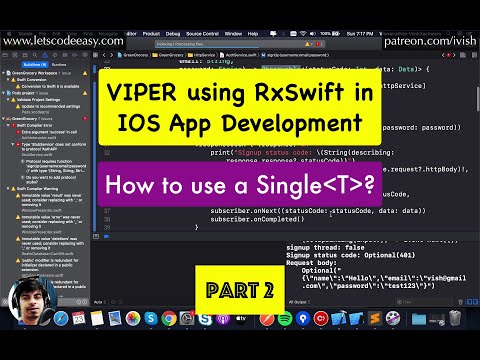Click the volume icon in menu bar

pos(313,34)
